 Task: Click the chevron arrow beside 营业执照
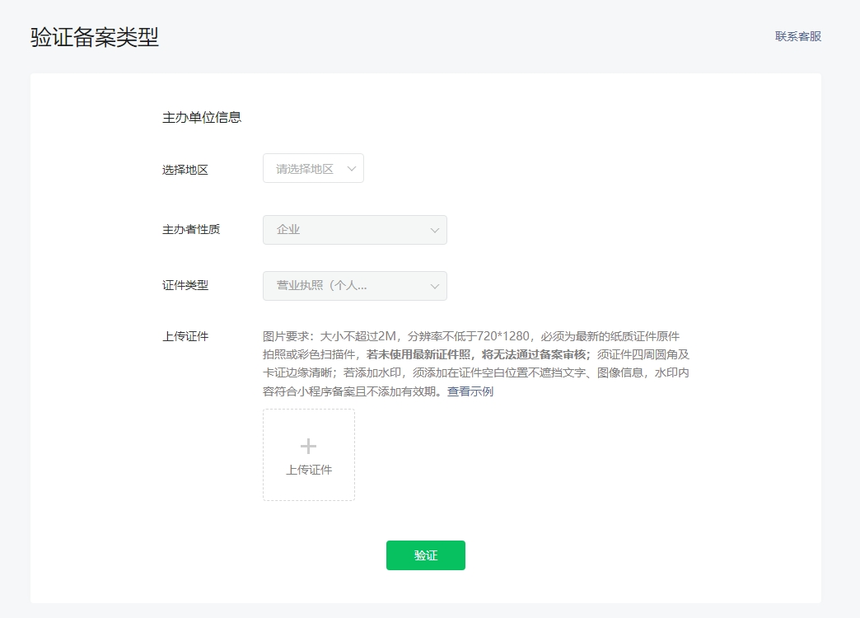tap(434, 286)
